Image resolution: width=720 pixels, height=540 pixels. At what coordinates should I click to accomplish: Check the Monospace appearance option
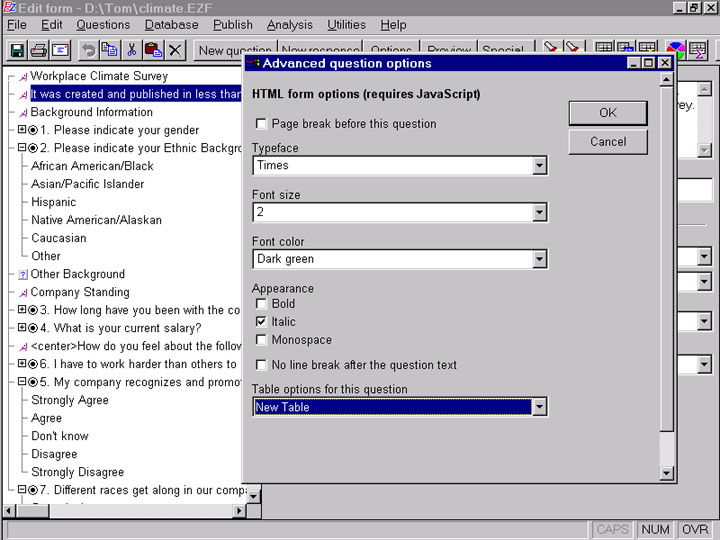click(x=261, y=340)
